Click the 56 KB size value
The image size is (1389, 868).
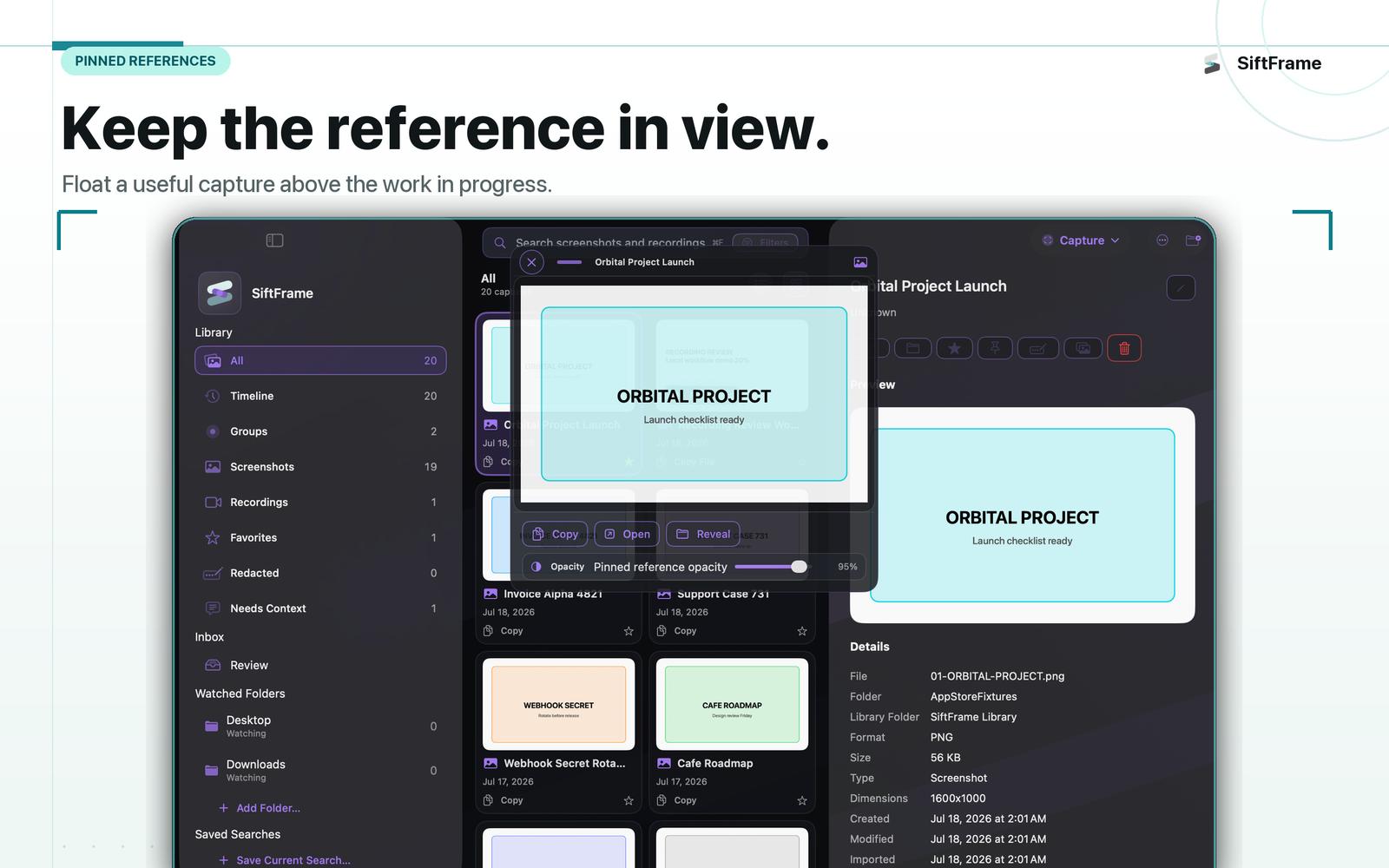[945, 758]
